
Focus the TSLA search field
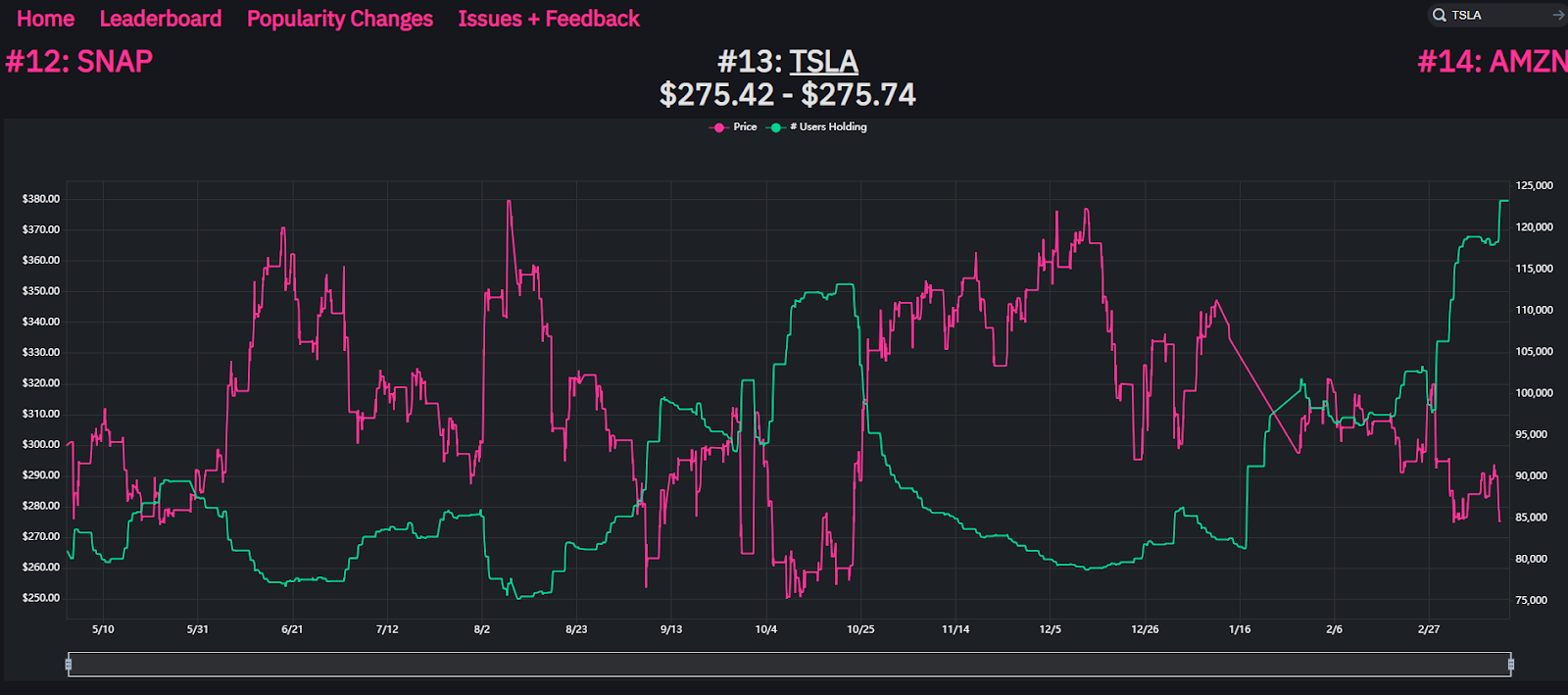point(1499,15)
